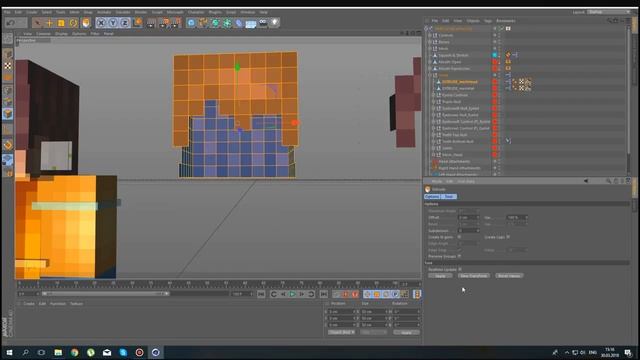Expand the Mesh object in tree

[x=430, y=49]
